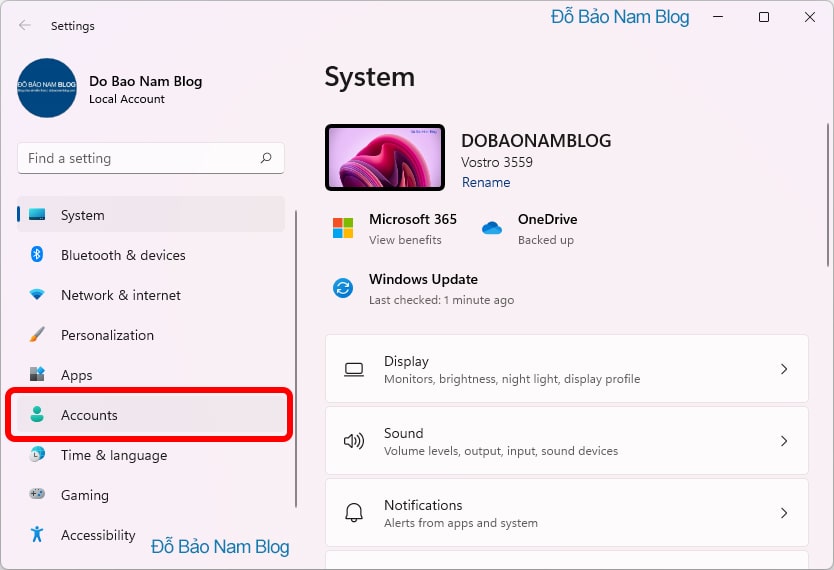Click the Microsoft 365 logo icon
The image size is (834, 570).
tap(343, 228)
